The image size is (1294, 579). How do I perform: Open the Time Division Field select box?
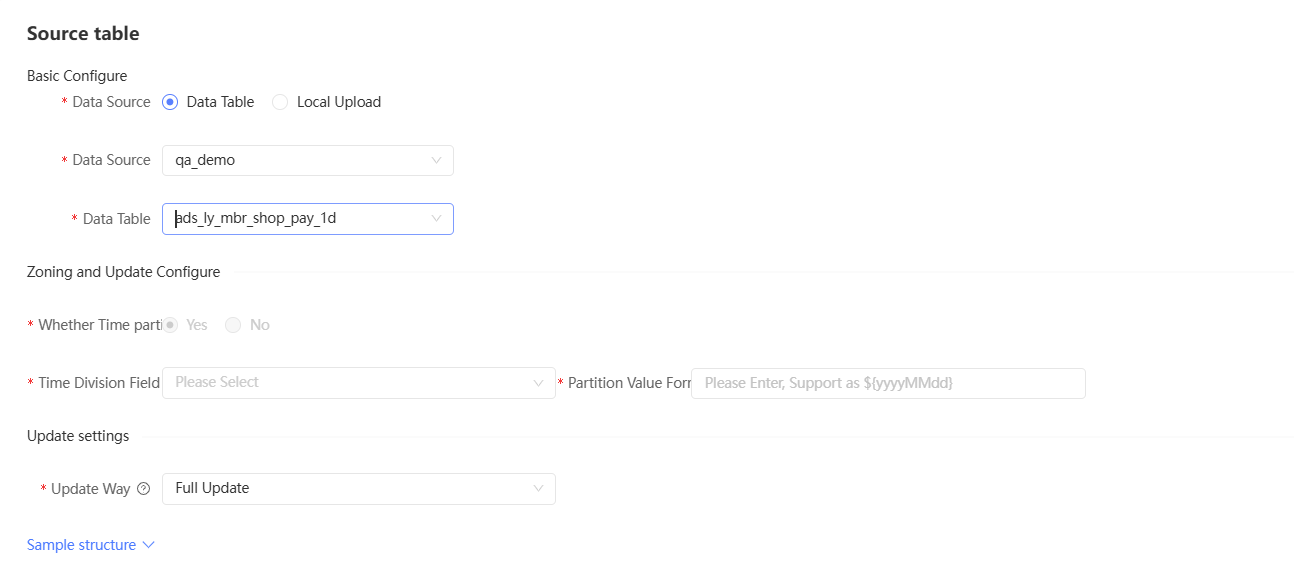point(350,383)
